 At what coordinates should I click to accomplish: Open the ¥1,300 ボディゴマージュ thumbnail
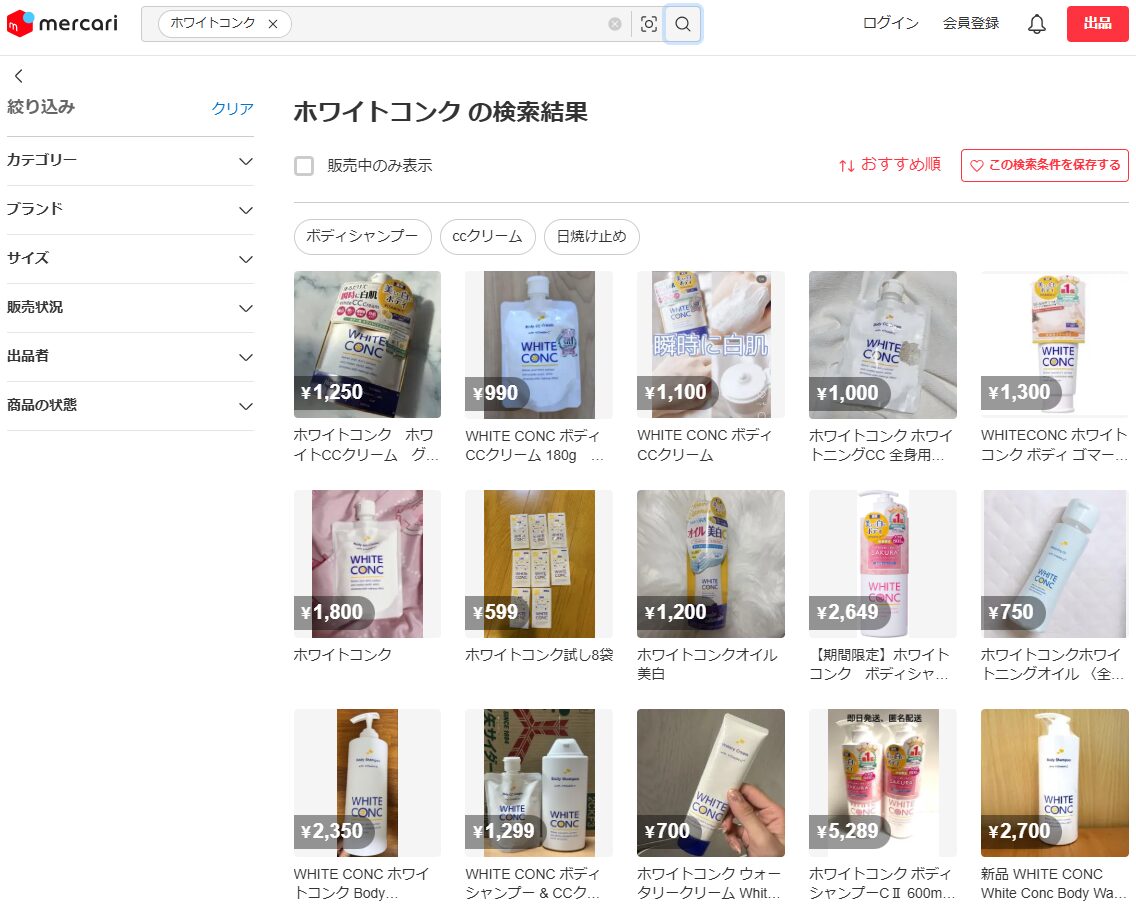pyautogui.click(x=1054, y=344)
